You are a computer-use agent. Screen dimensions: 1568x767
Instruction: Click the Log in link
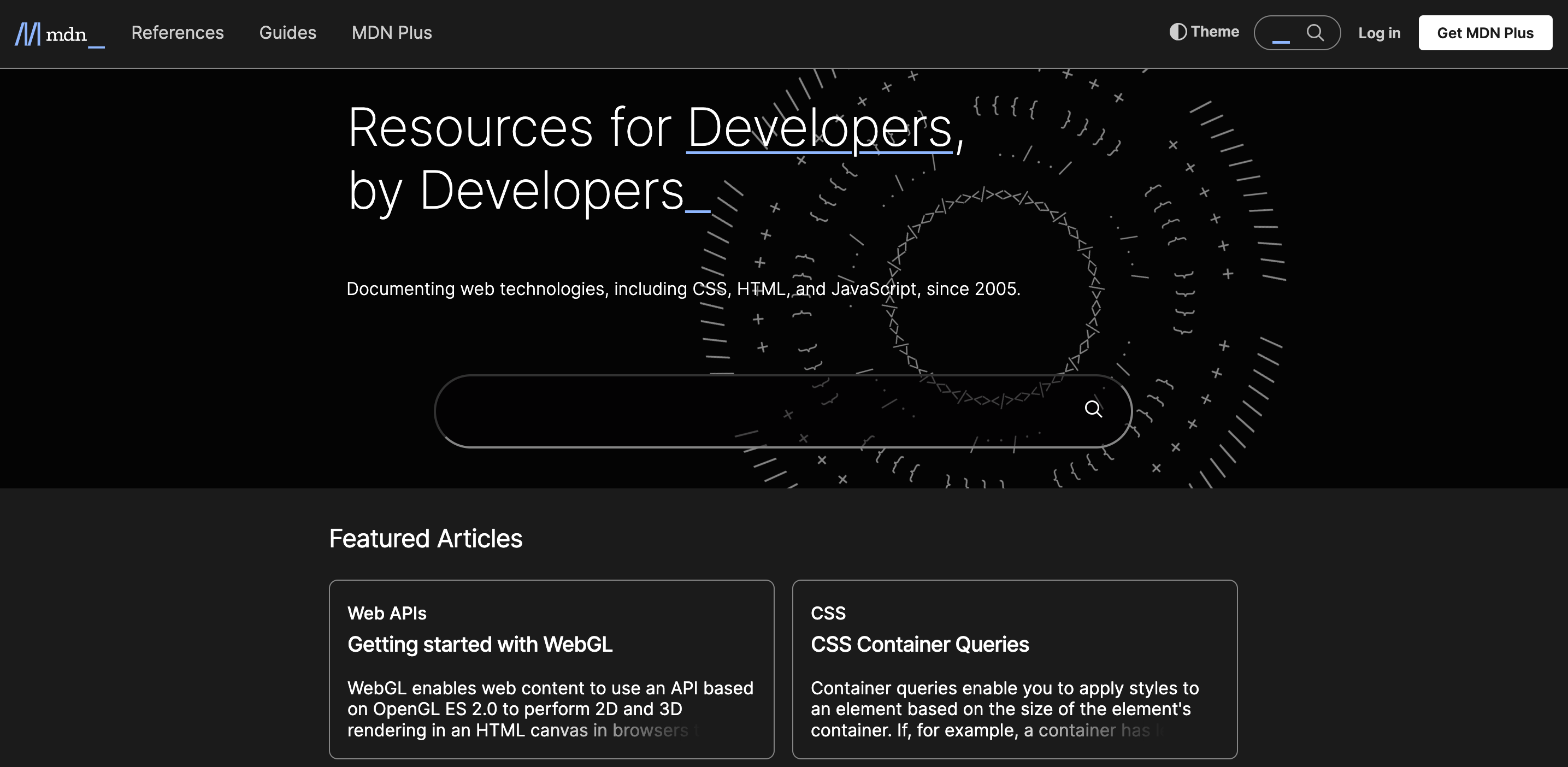tap(1379, 33)
